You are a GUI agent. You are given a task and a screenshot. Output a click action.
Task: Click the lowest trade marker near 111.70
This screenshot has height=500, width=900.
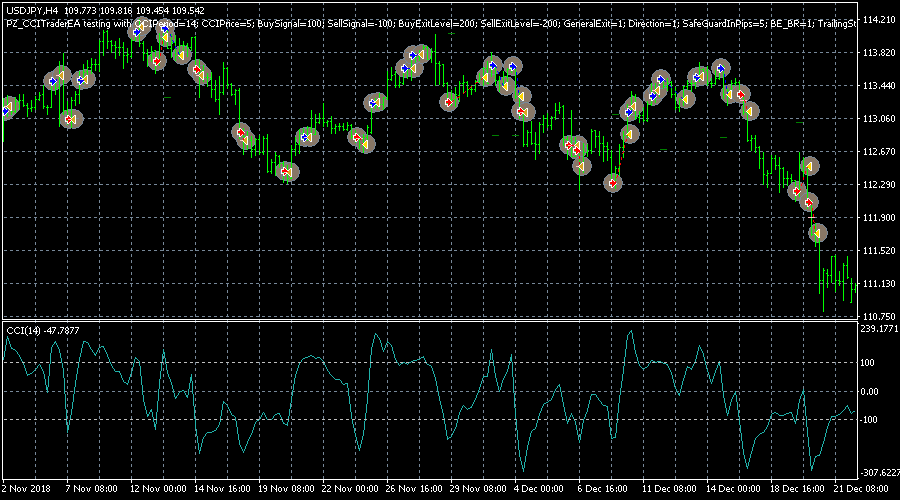(x=818, y=234)
